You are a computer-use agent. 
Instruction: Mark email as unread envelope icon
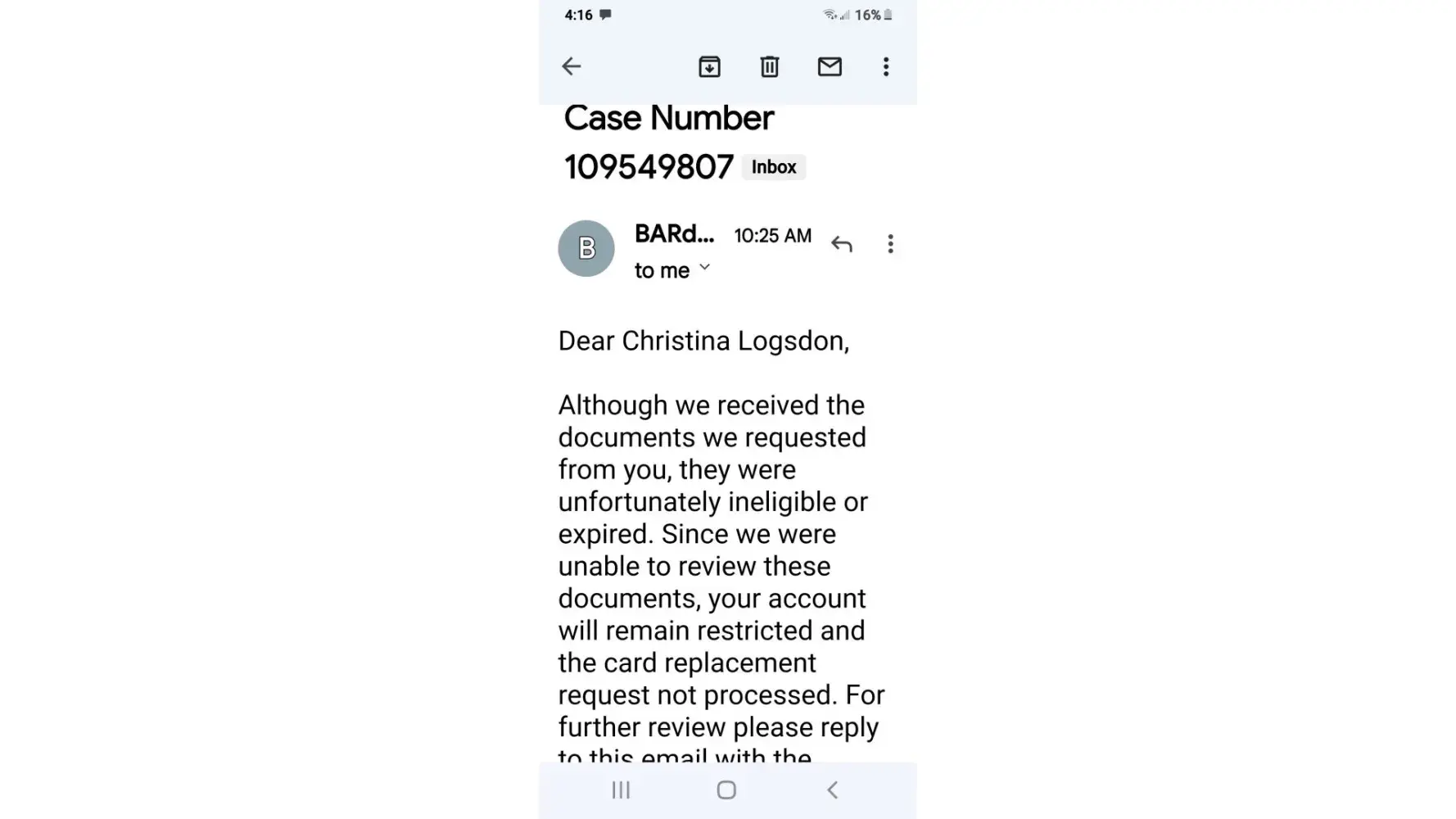point(830,66)
